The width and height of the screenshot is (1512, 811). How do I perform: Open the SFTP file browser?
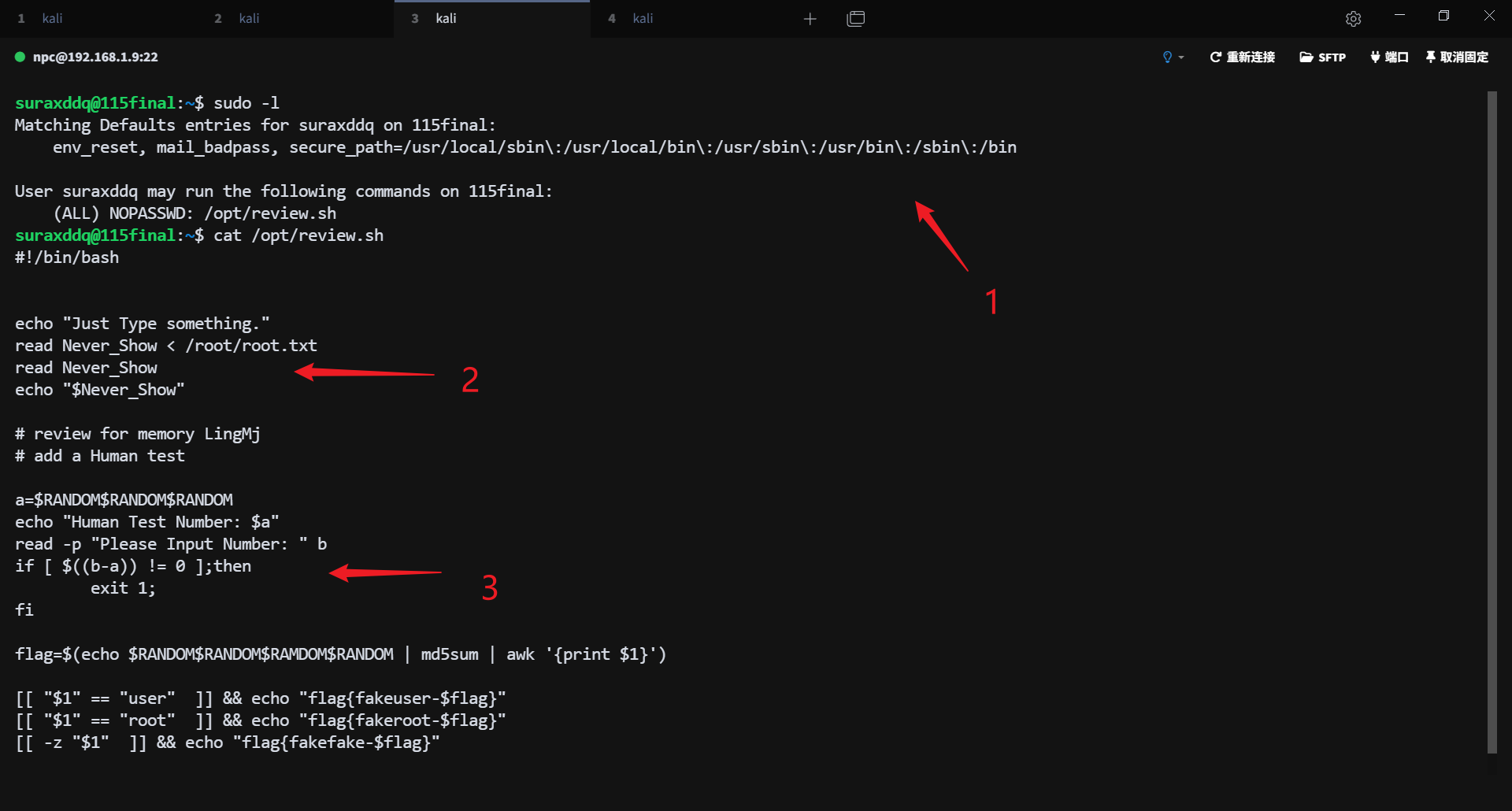1322,57
